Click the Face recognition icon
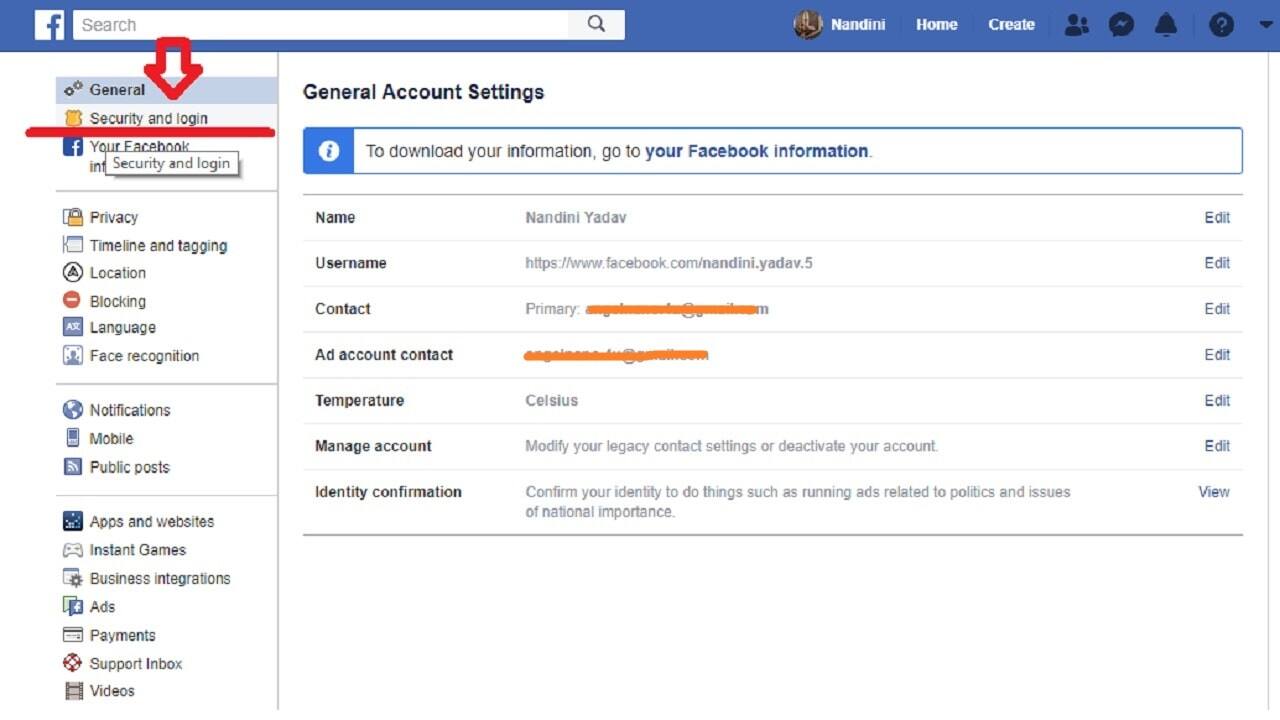The image size is (1280, 720). click(73, 355)
